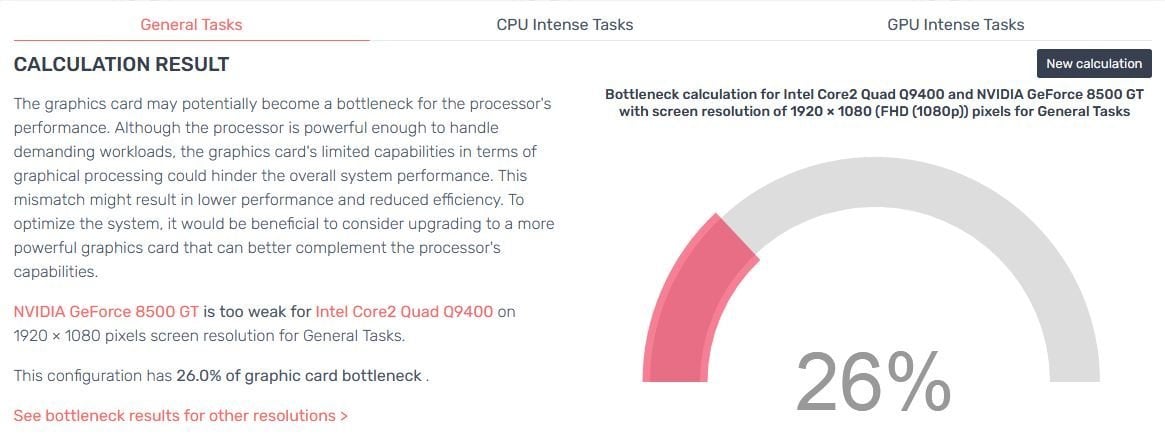This screenshot has height=444, width=1165.
Task: Open the NVIDIA GeForce 8500 GT link
Action: (x=106, y=311)
